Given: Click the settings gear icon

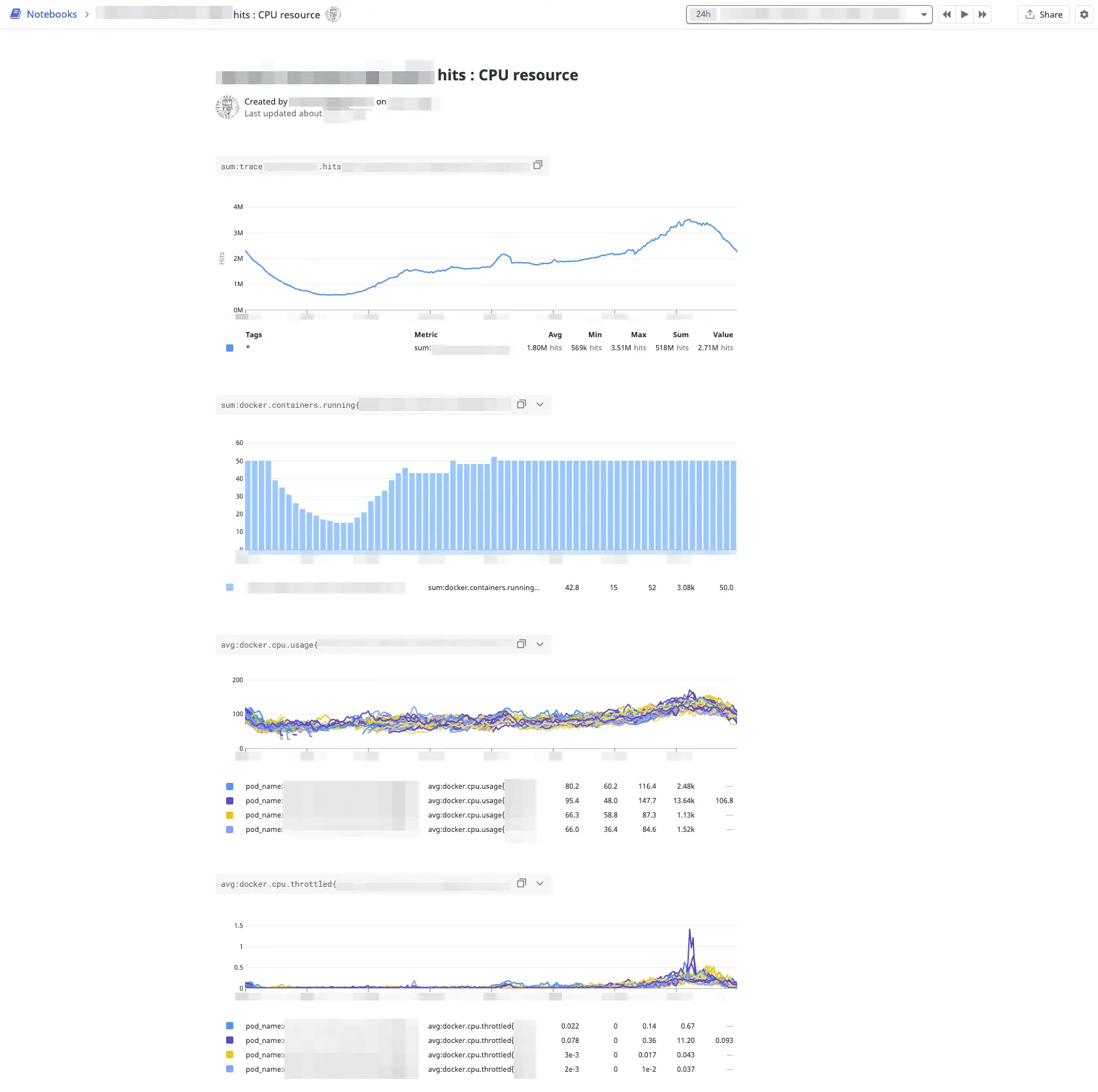Looking at the screenshot, I should pos(1084,14).
